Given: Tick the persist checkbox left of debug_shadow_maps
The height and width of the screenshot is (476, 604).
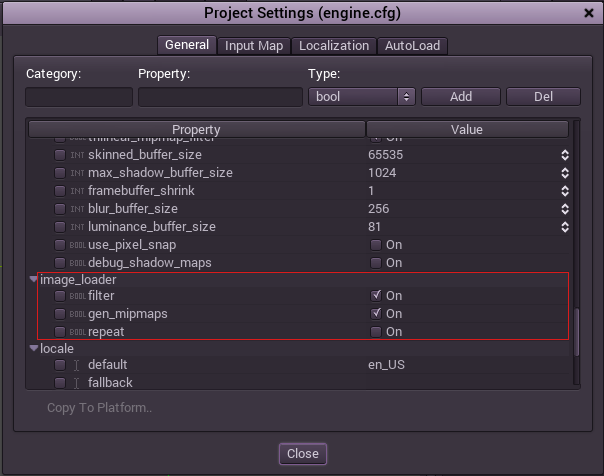Looking at the screenshot, I should coord(60,263).
